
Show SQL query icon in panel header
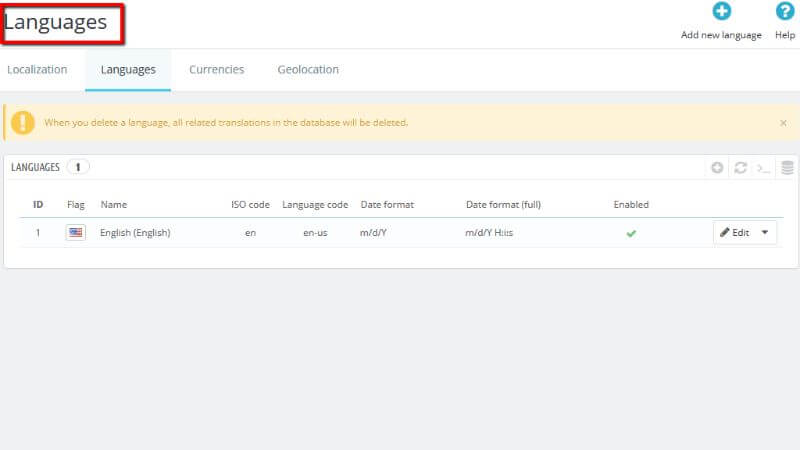[x=763, y=168]
